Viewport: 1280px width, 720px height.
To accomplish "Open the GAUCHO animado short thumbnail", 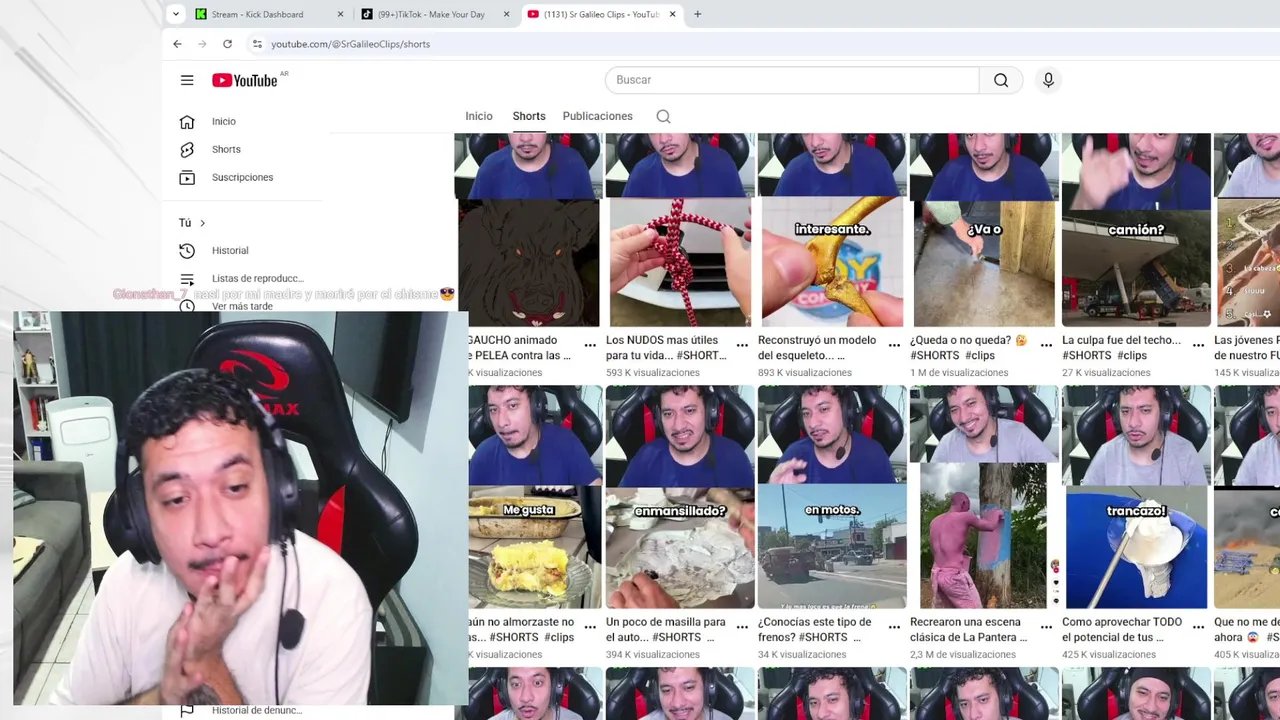I will pos(529,230).
